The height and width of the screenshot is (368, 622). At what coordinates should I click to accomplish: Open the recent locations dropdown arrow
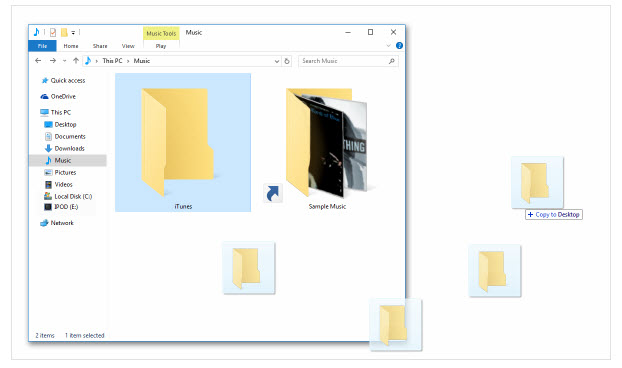pos(64,61)
